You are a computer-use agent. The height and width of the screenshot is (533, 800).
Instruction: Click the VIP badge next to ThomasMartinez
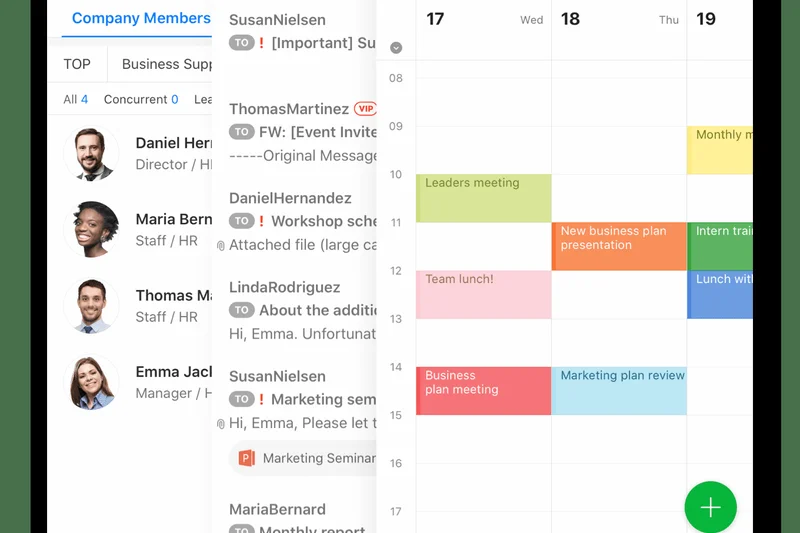[365, 109]
